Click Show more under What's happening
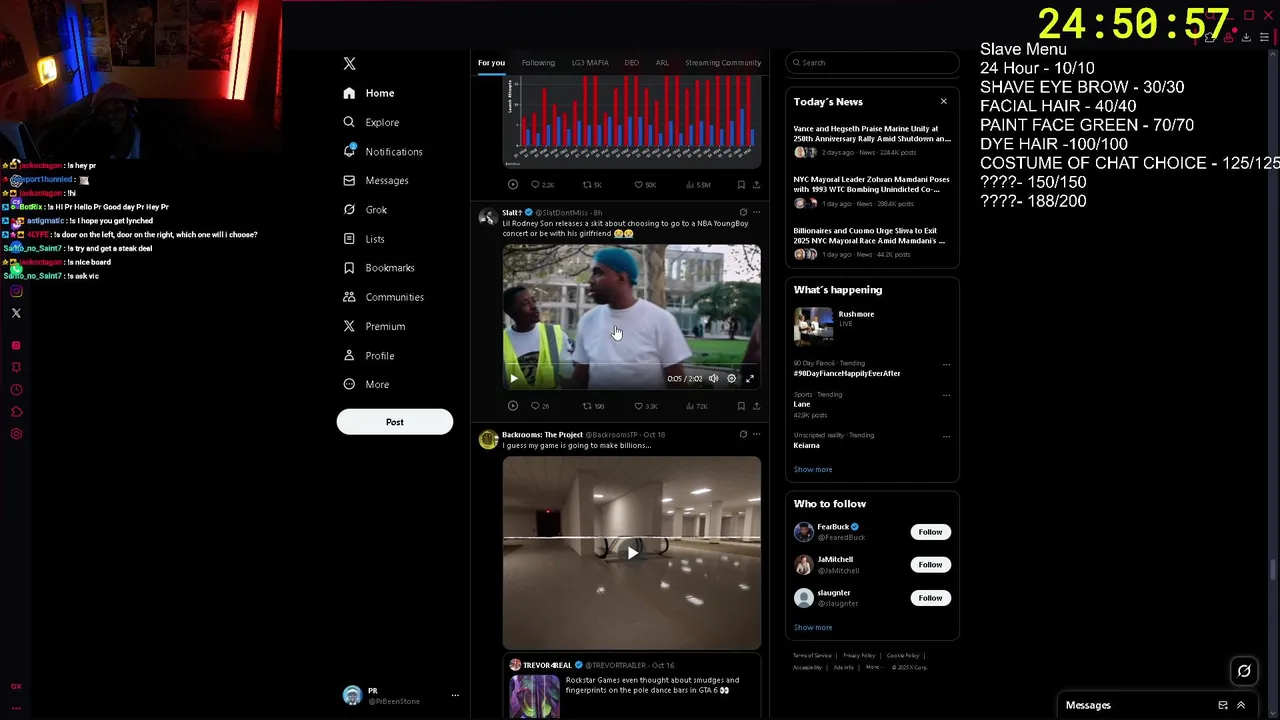 point(813,469)
